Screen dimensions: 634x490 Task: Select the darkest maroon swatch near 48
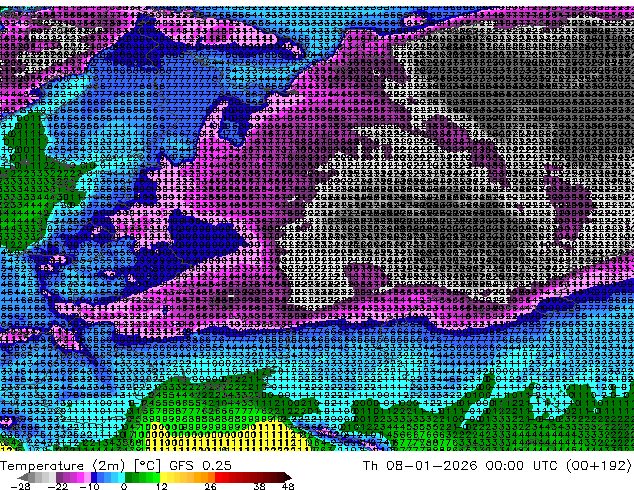[287, 477]
